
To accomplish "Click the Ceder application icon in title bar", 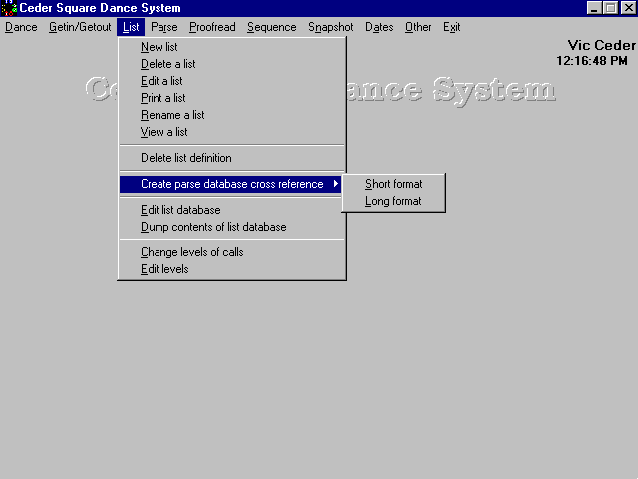I will click(x=9, y=8).
